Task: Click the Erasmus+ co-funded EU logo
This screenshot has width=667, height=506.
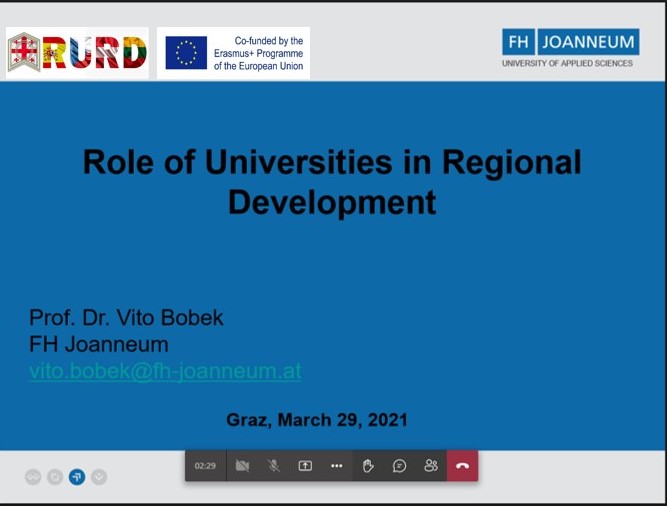Action: pyautogui.click(x=233, y=53)
